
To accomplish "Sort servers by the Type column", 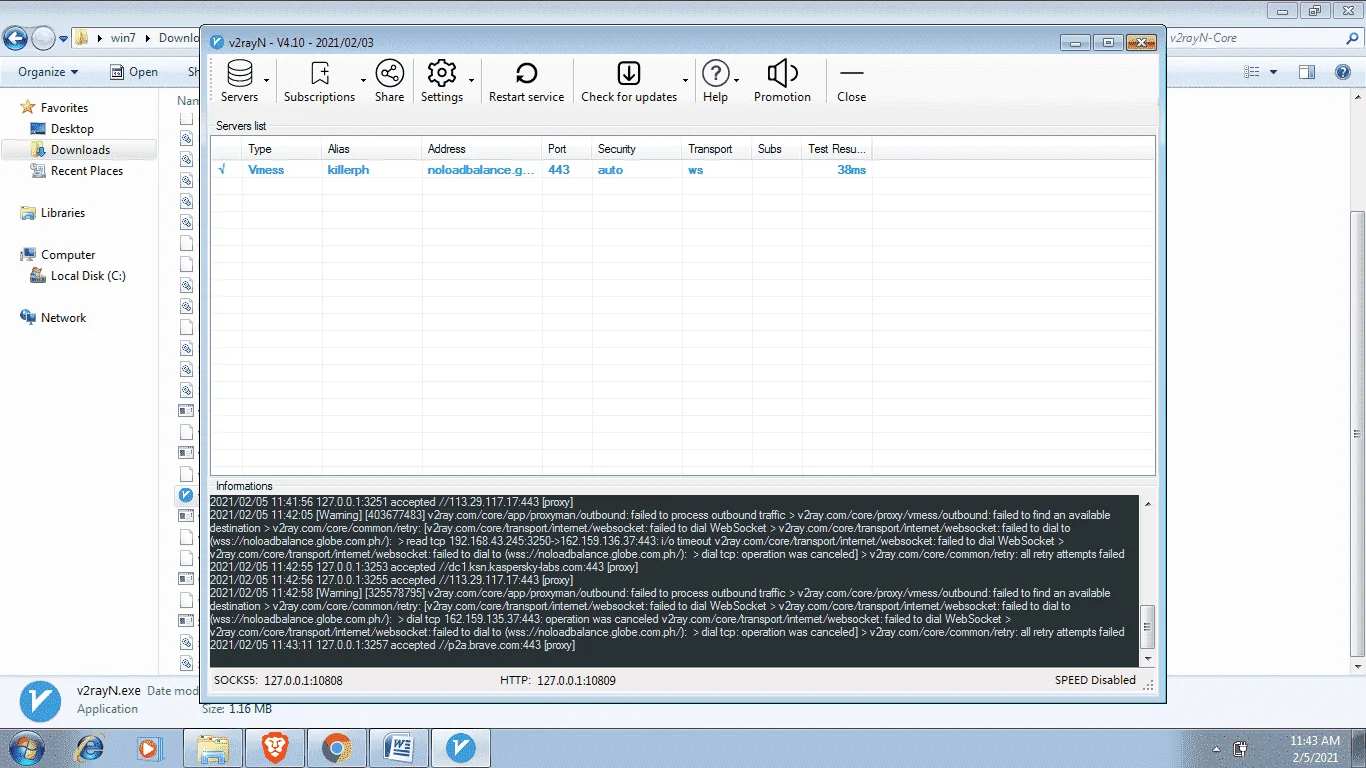I will click(x=282, y=149).
